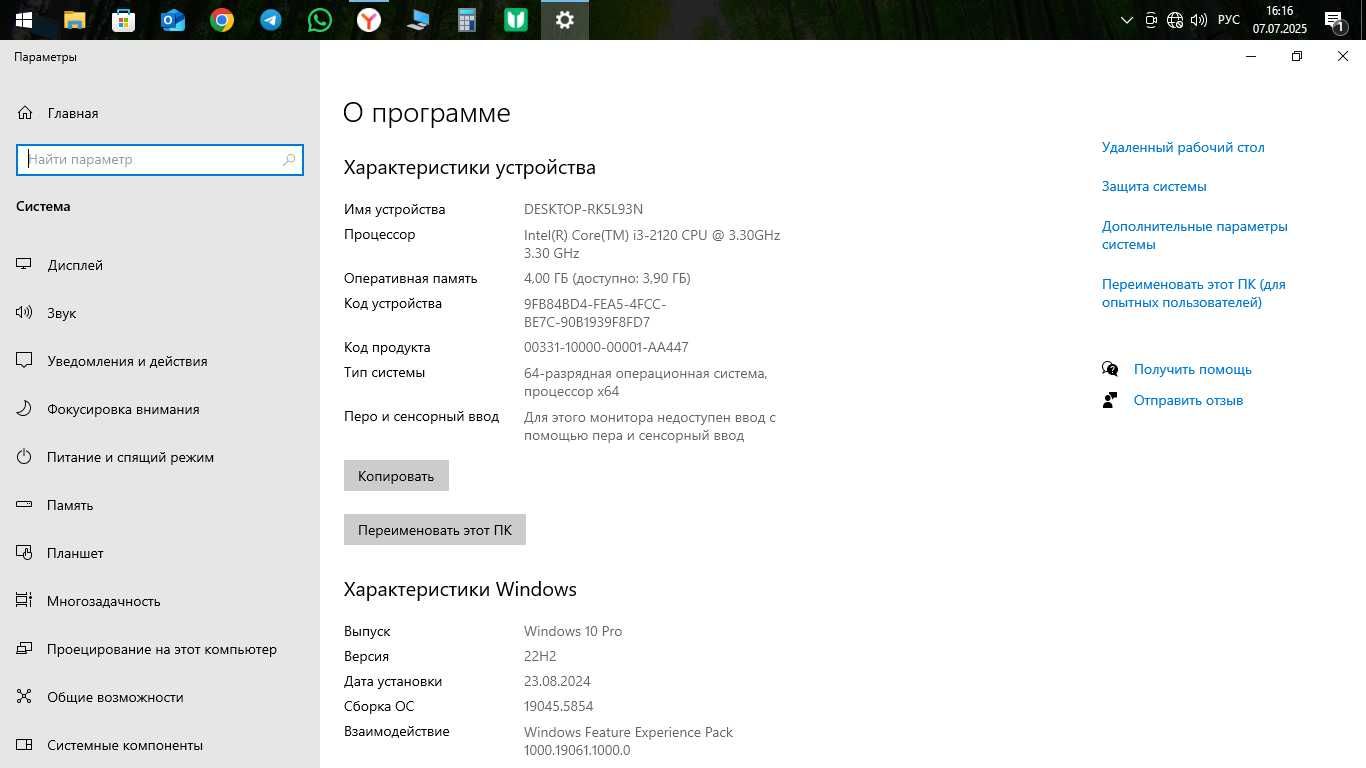Screen dimensions: 1366x768
Task: Show hidden tray icons with the chevron
Action: (1127, 20)
